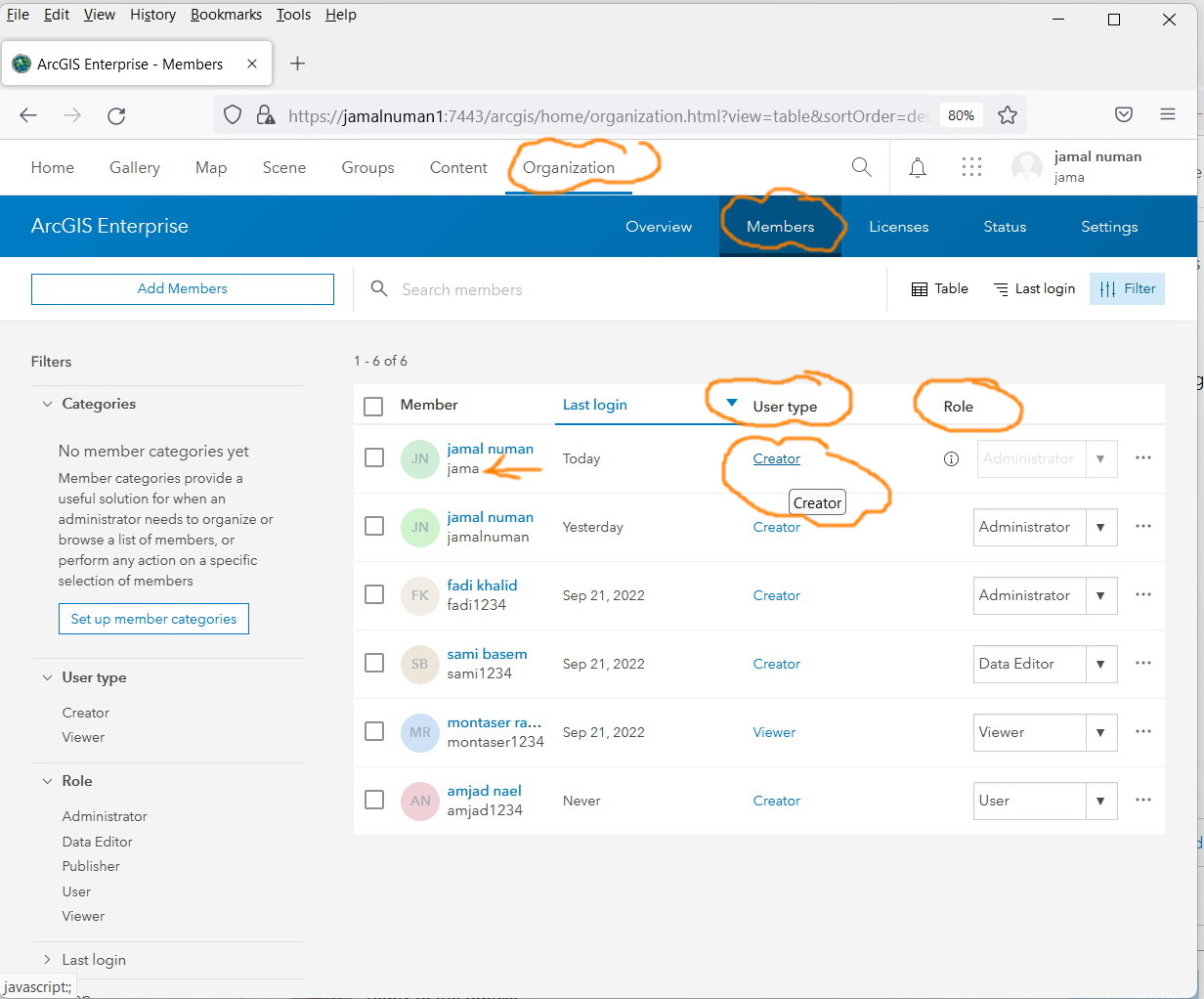Check the select-all members checkbox
The width and height of the screenshot is (1204, 999).
[373, 405]
